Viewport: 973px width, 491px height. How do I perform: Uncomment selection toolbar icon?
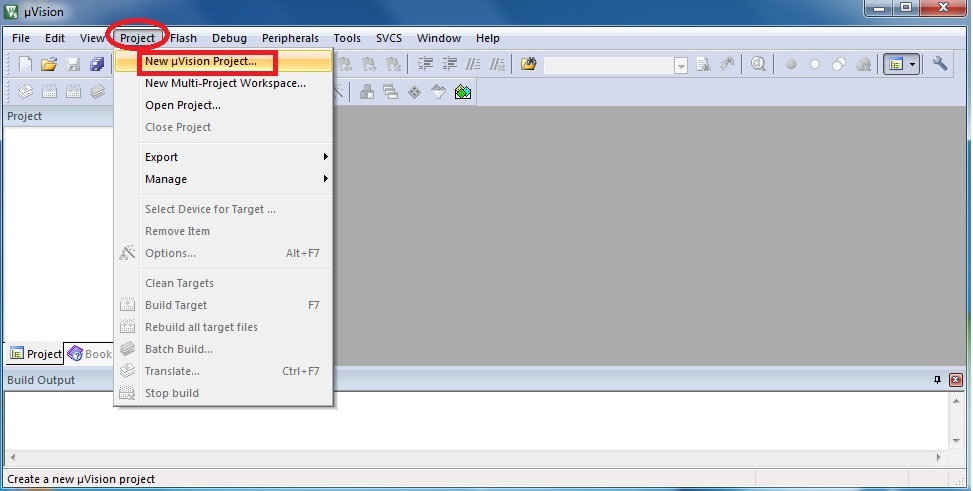tap(497, 64)
